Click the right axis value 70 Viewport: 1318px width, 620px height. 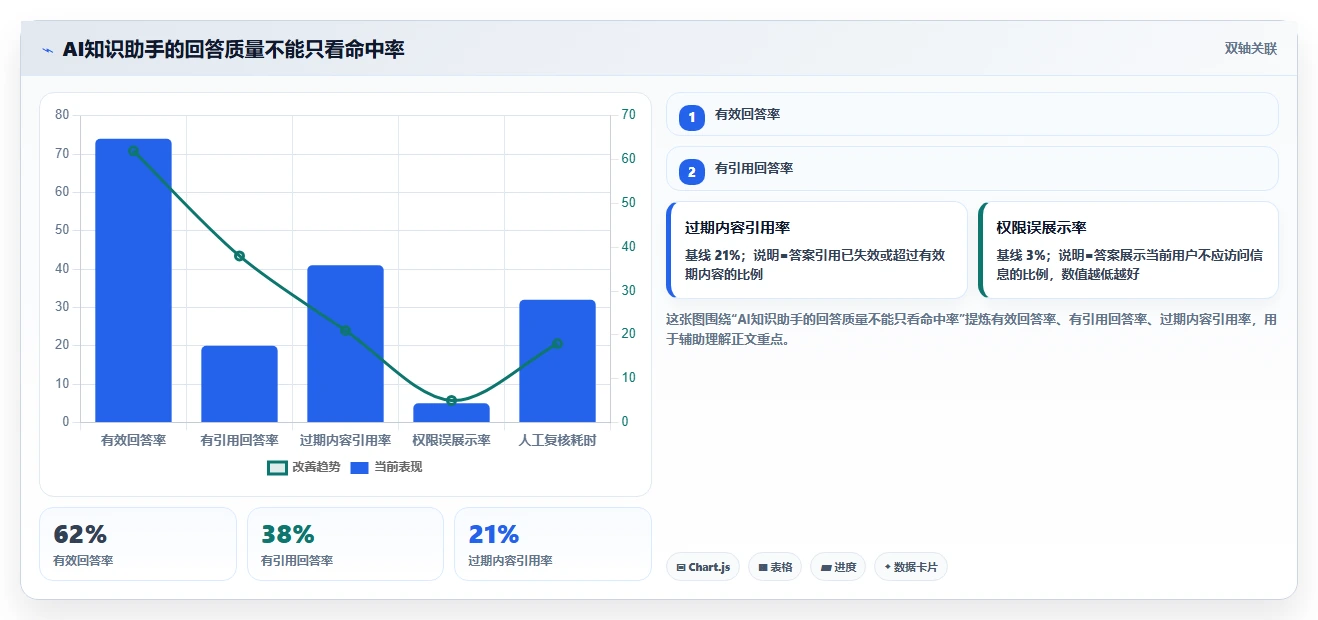(x=628, y=115)
